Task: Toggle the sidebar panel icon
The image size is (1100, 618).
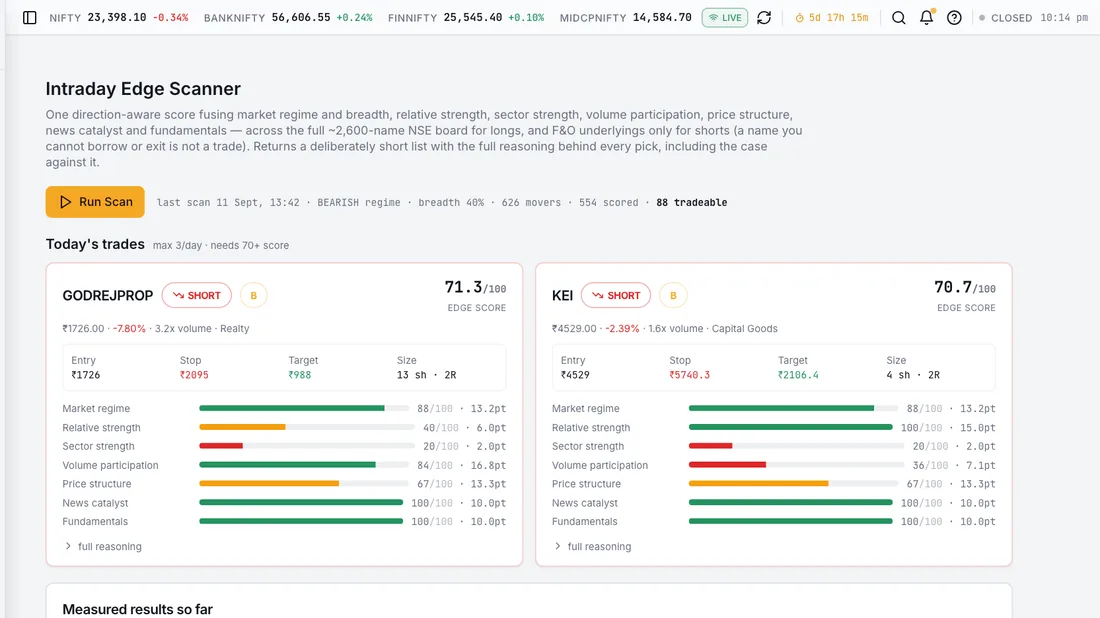Action: click(x=29, y=18)
